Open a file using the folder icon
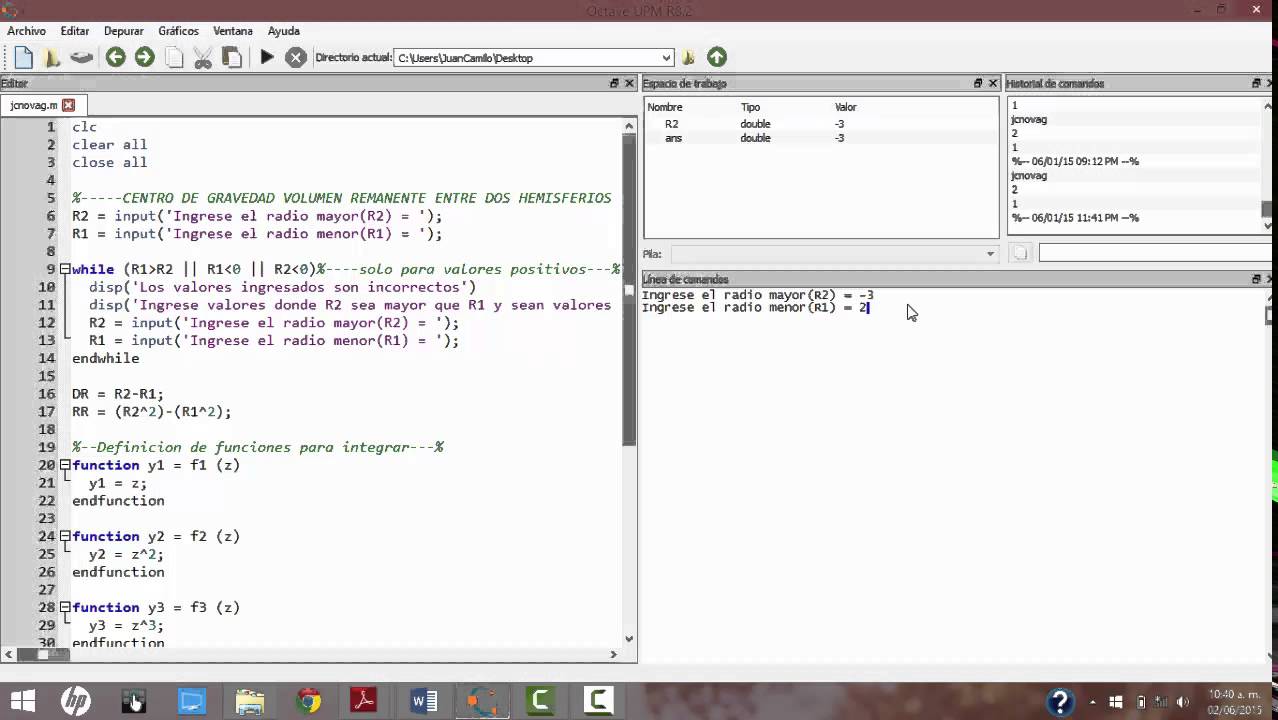Viewport: 1278px width, 720px height. pyautogui.click(x=52, y=58)
